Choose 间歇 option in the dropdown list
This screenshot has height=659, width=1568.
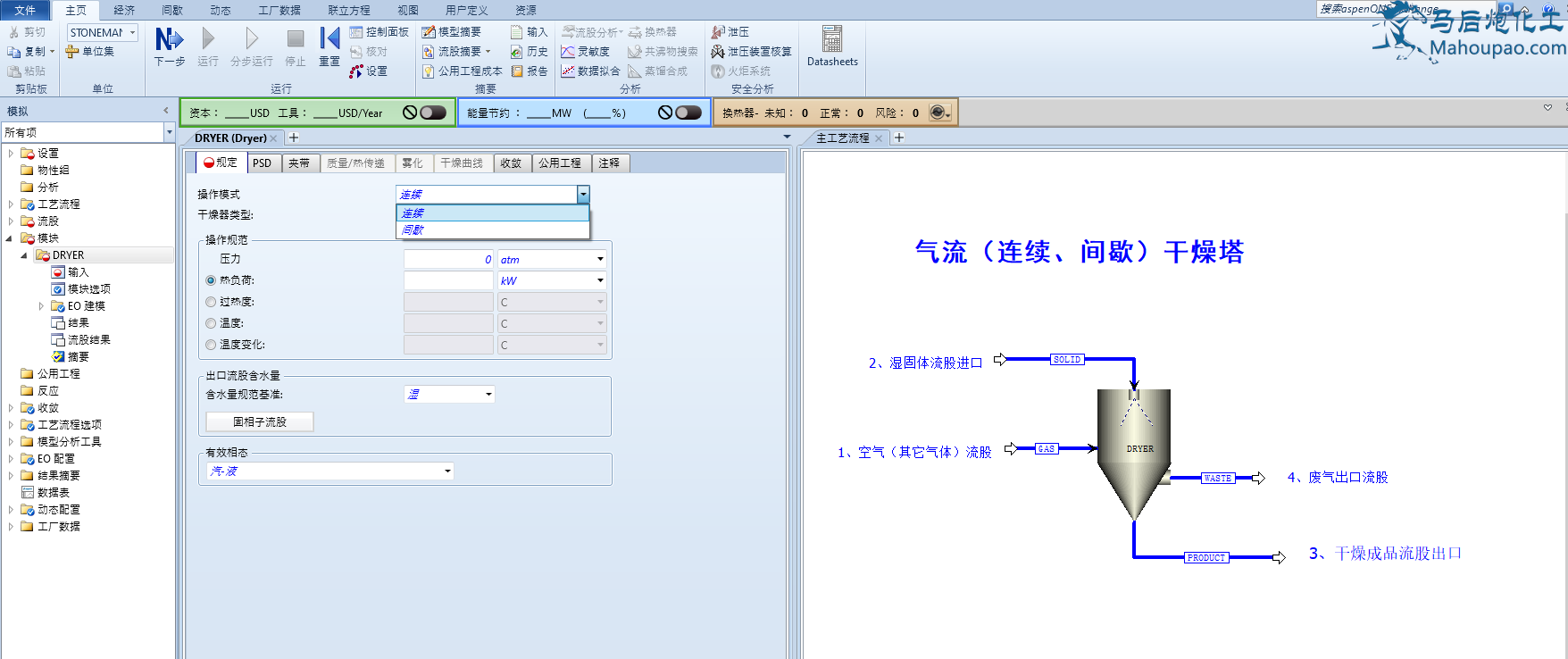(493, 230)
